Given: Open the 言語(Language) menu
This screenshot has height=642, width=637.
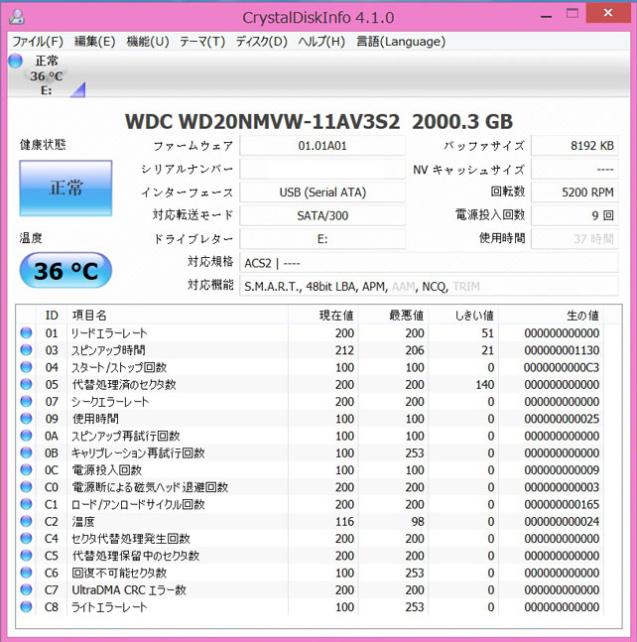Looking at the screenshot, I should [401, 41].
